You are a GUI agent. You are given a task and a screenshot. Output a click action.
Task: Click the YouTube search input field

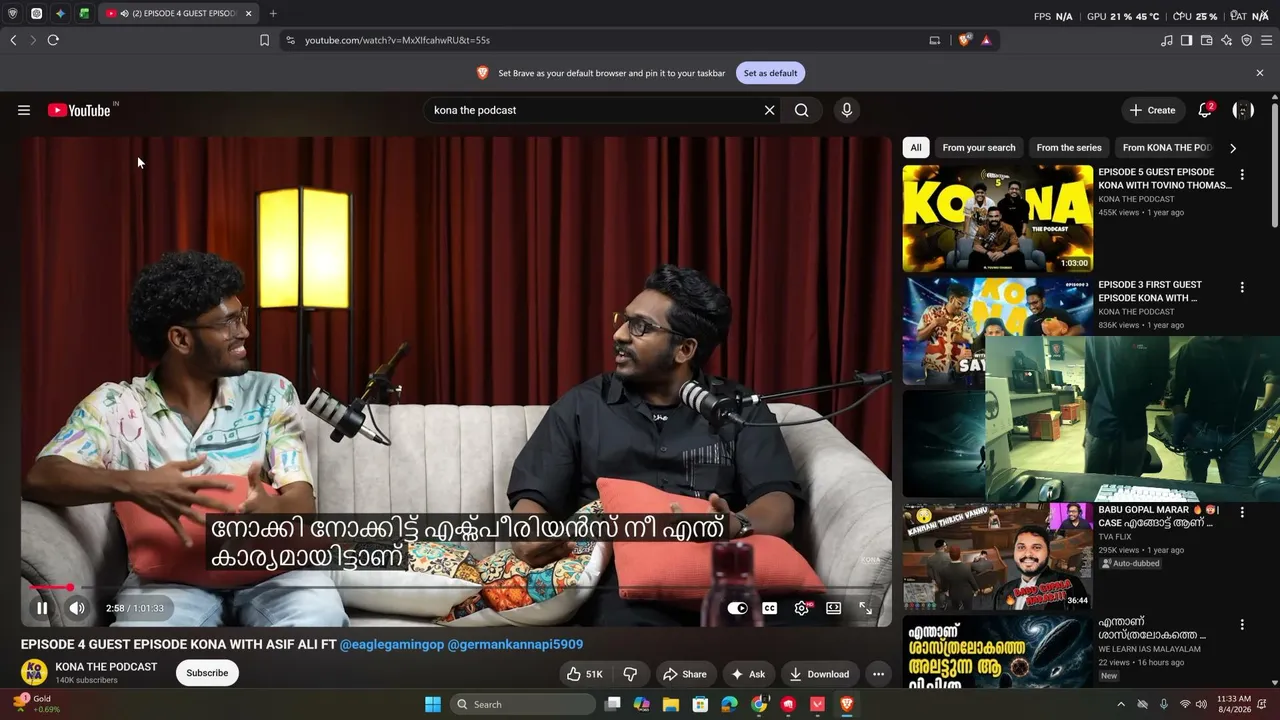594,110
